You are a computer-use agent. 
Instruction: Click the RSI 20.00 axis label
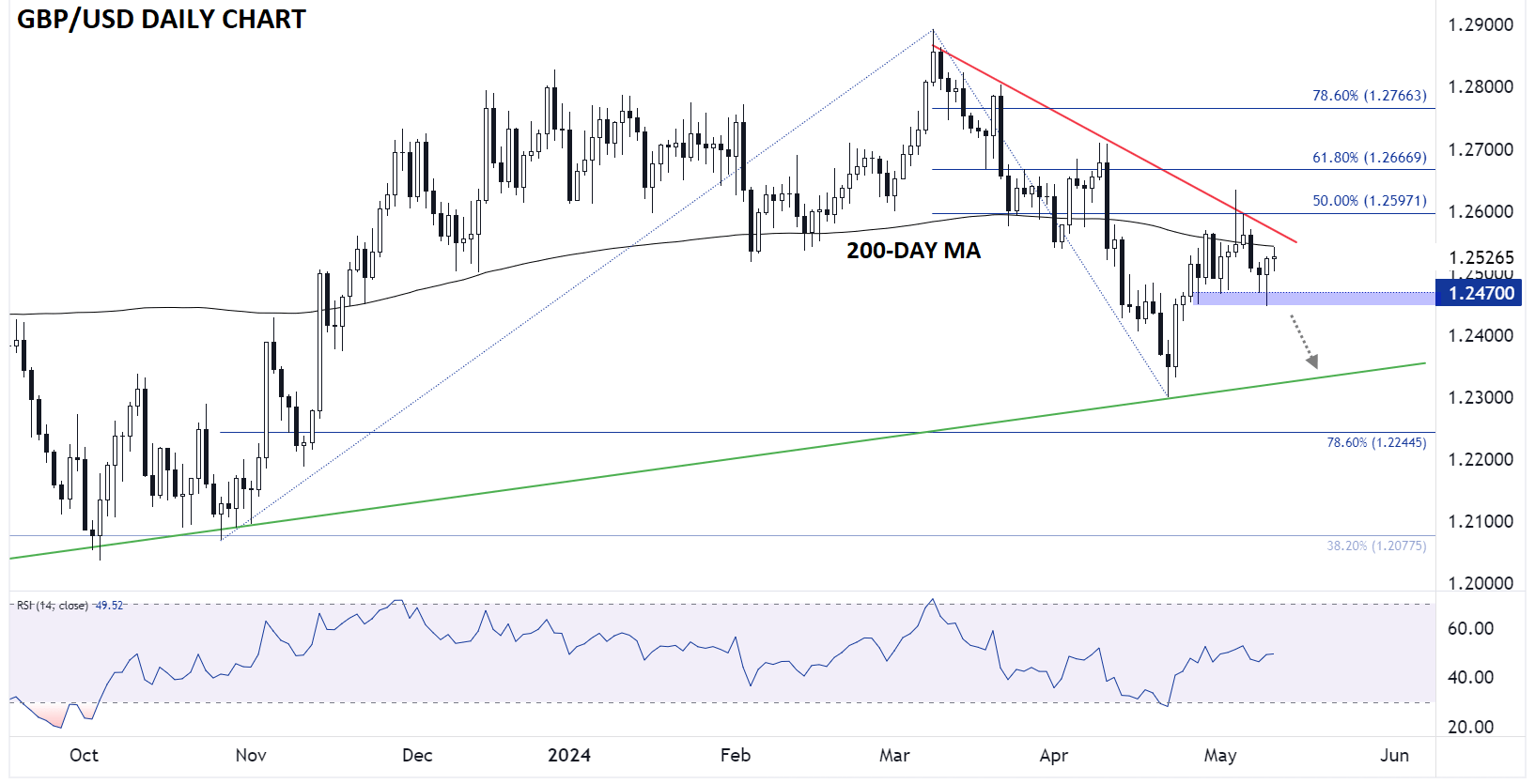[1470, 727]
